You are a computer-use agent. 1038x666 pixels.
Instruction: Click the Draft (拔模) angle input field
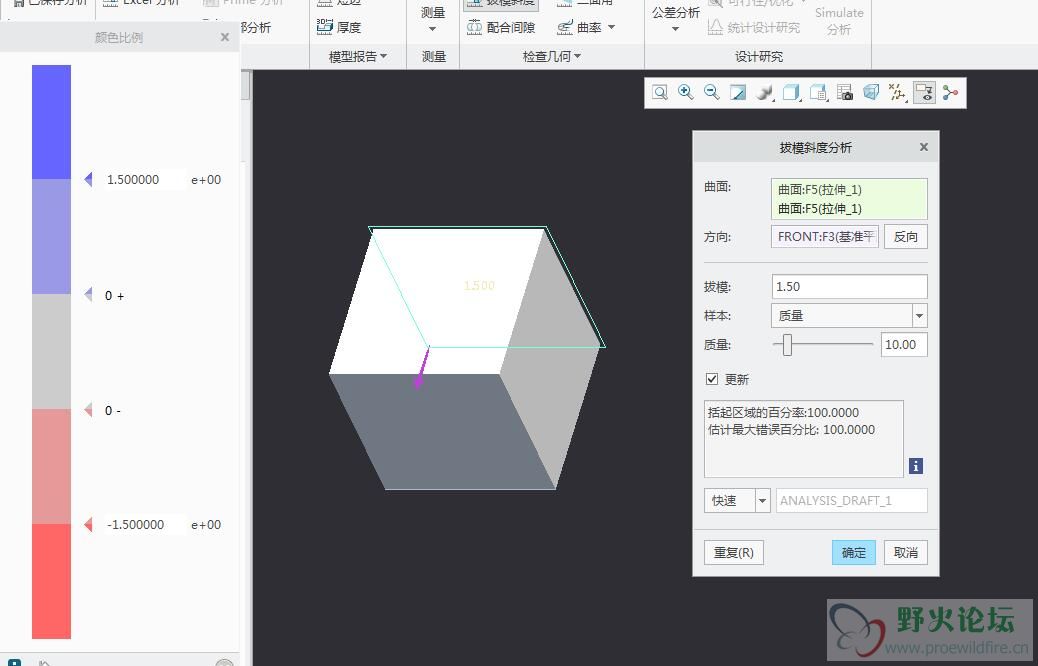pyautogui.click(x=849, y=287)
